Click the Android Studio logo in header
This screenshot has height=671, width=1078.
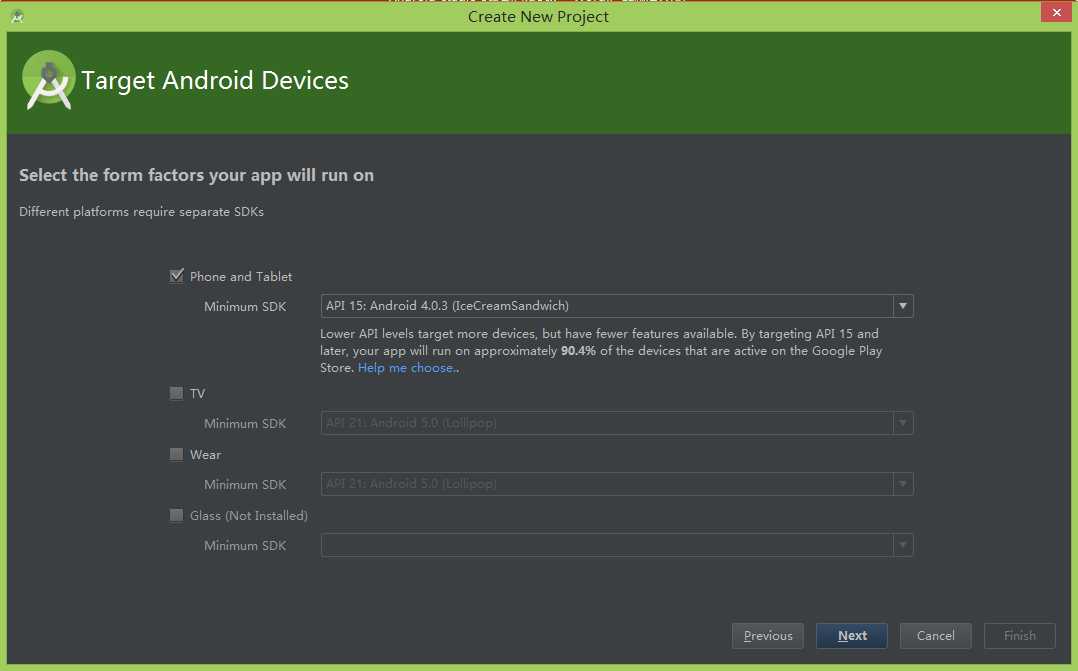[x=48, y=80]
